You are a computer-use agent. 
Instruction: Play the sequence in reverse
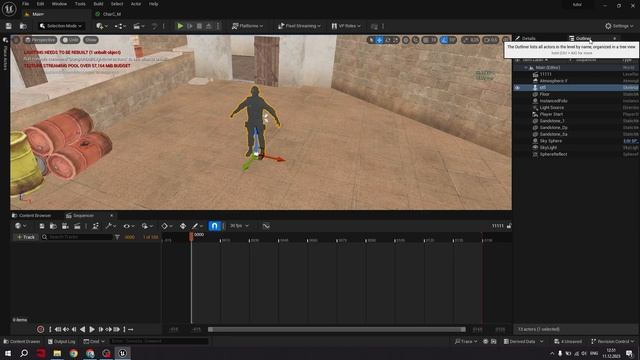pyautogui.click(x=83, y=329)
